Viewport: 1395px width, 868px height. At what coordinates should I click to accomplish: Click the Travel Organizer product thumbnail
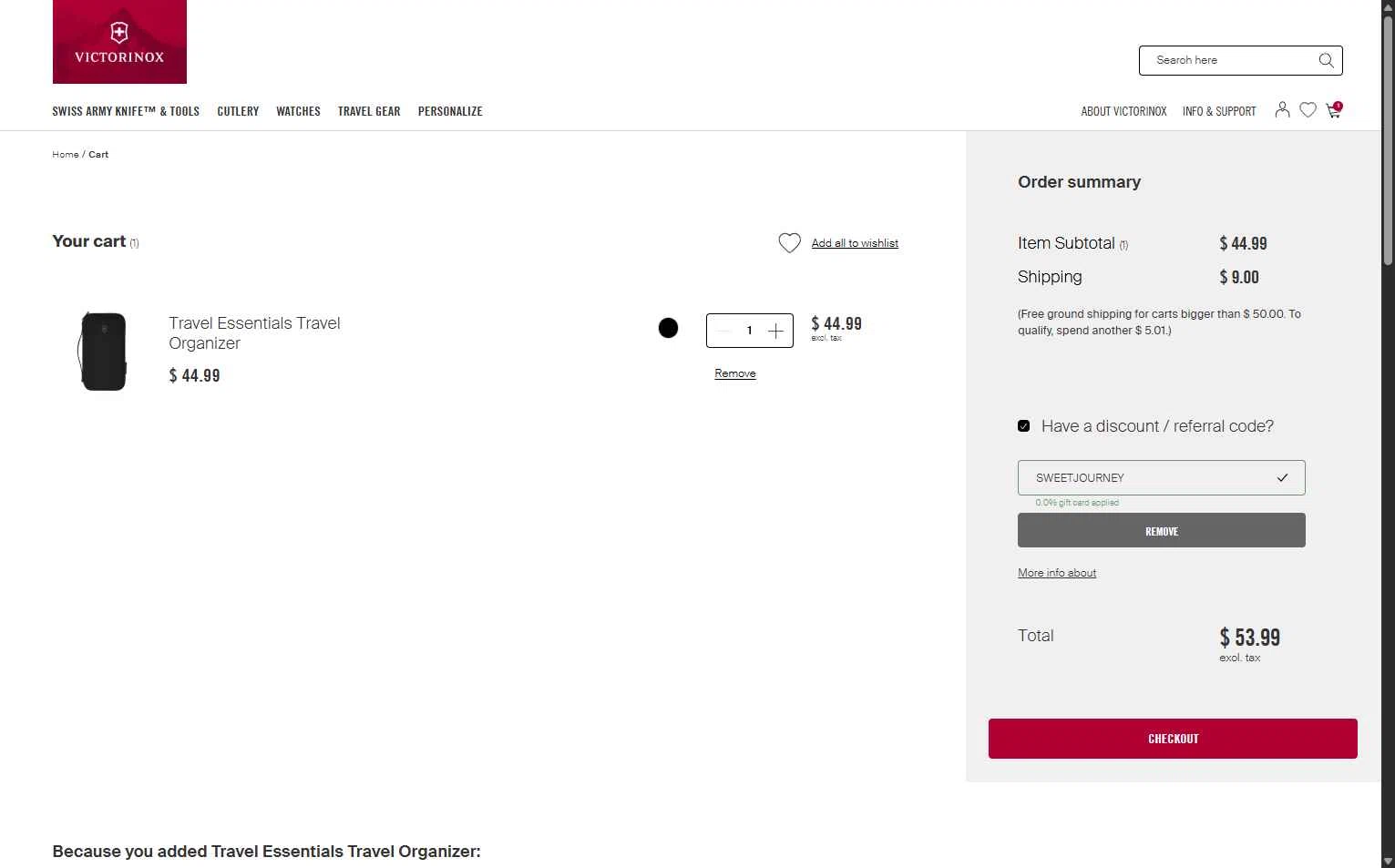(x=103, y=351)
